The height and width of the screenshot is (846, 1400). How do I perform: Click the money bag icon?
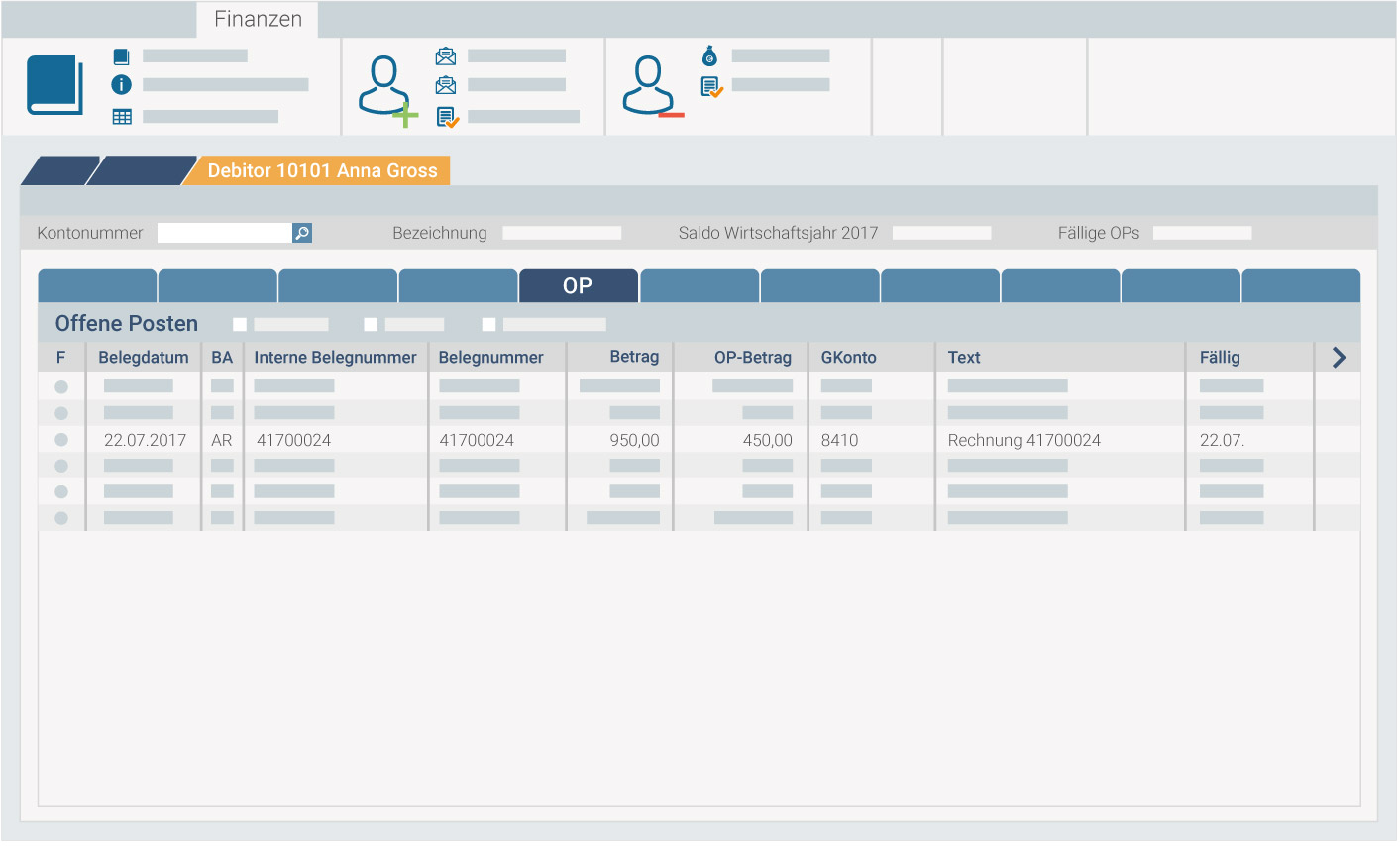tap(709, 55)
